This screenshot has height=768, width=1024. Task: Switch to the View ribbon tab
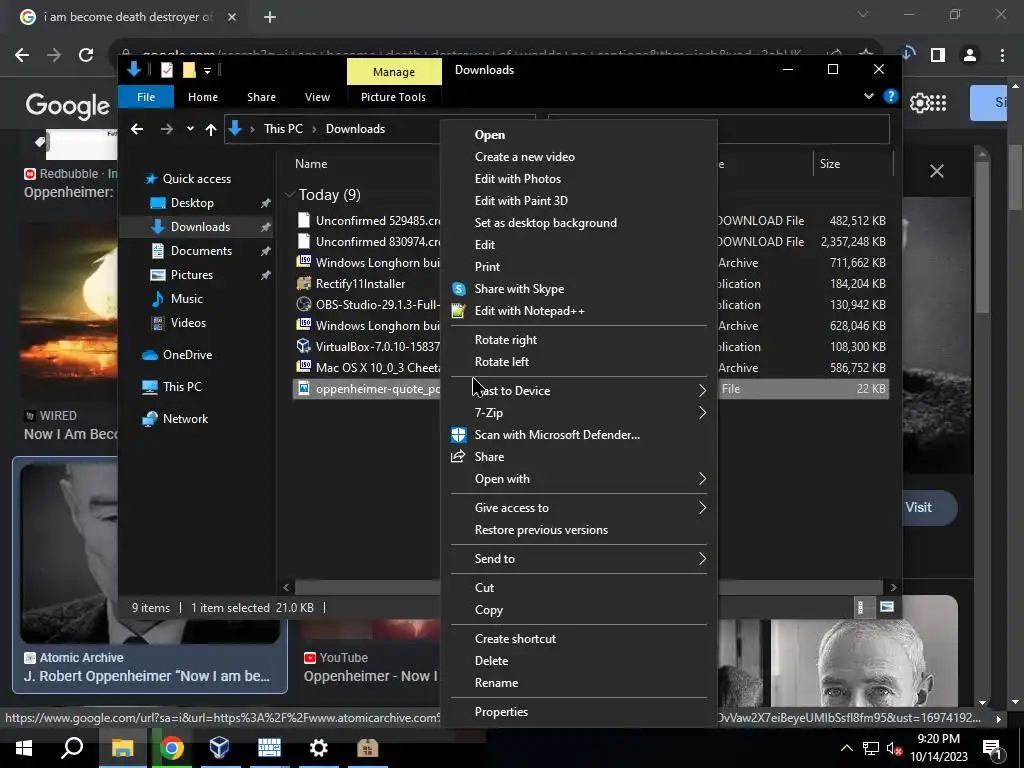(317, 97)
